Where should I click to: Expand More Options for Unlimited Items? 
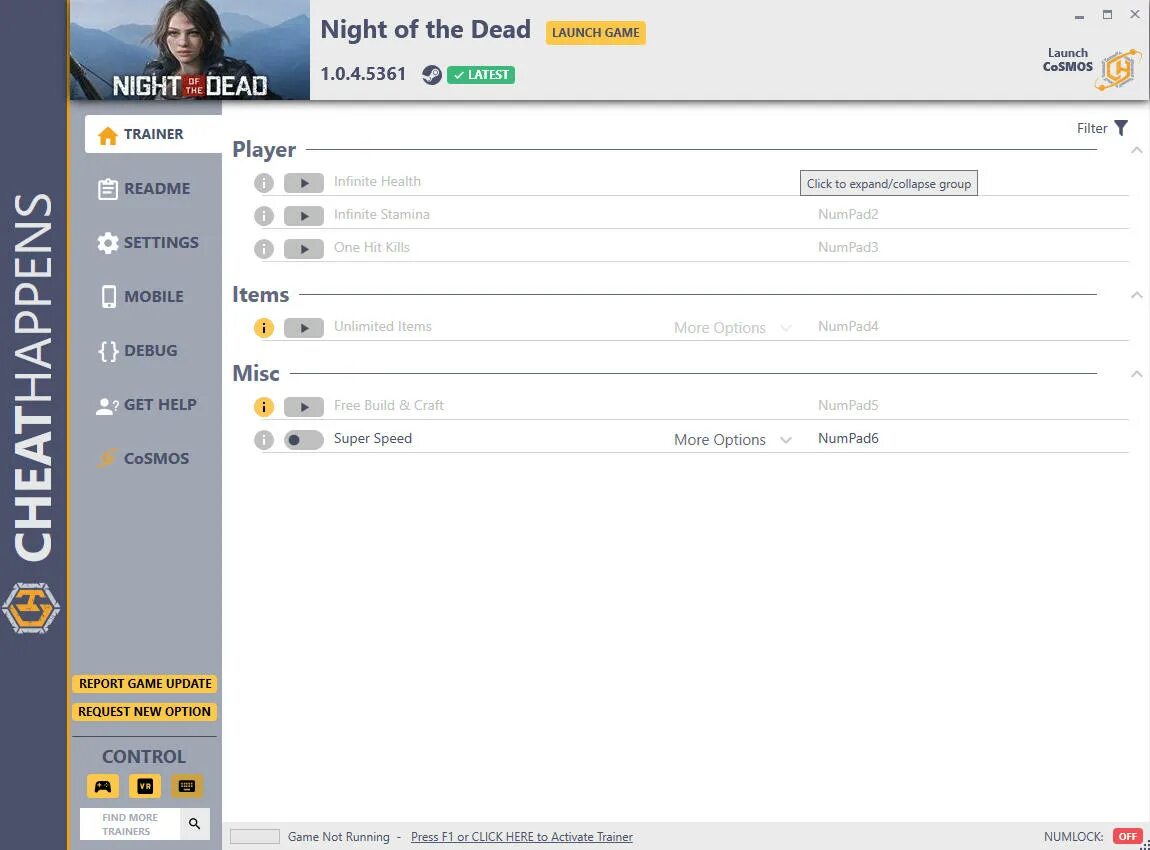pyautogui.click(x=732, y=328)
